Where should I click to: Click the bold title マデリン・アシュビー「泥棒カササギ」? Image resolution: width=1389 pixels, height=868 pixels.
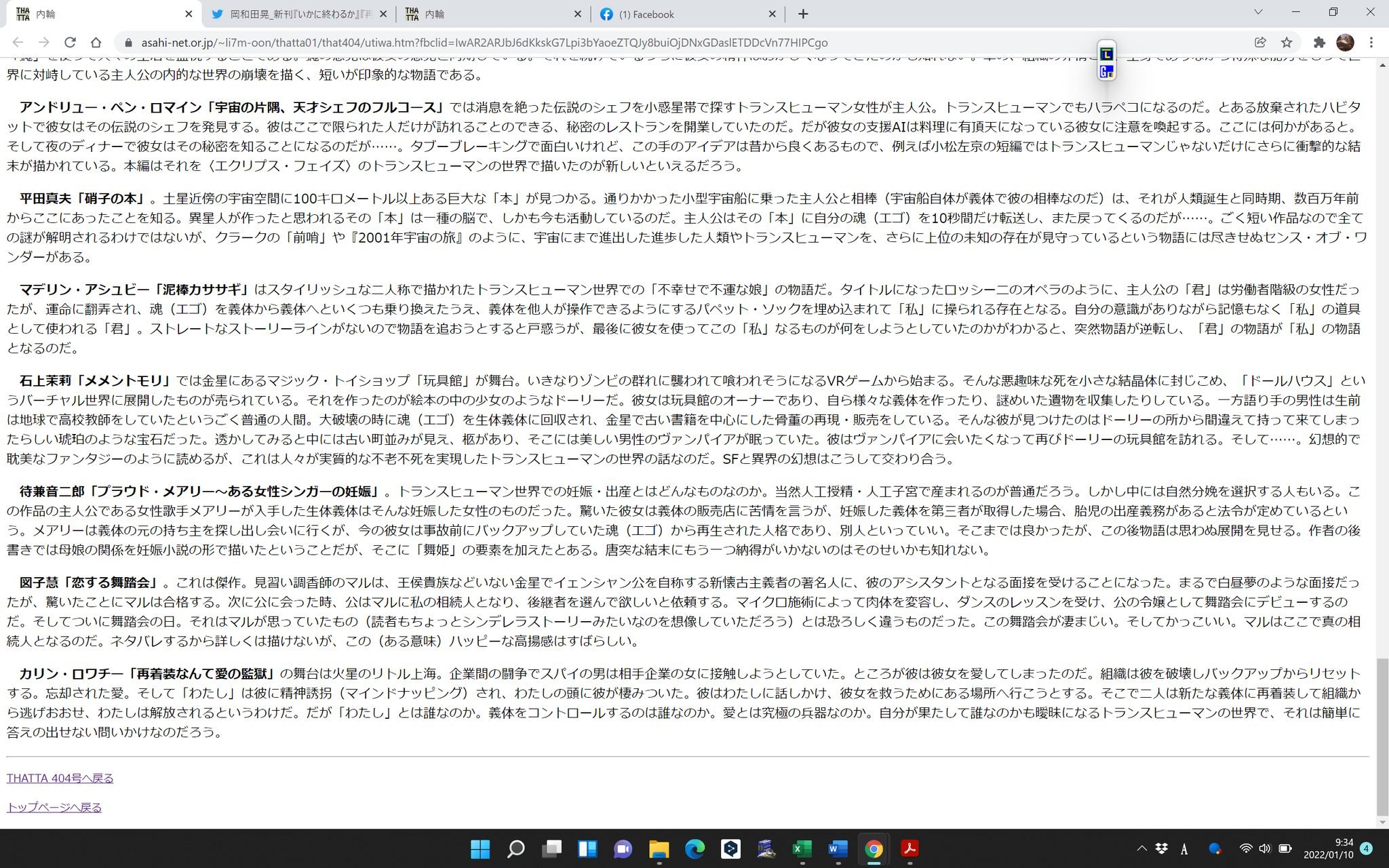coord(136,290)
